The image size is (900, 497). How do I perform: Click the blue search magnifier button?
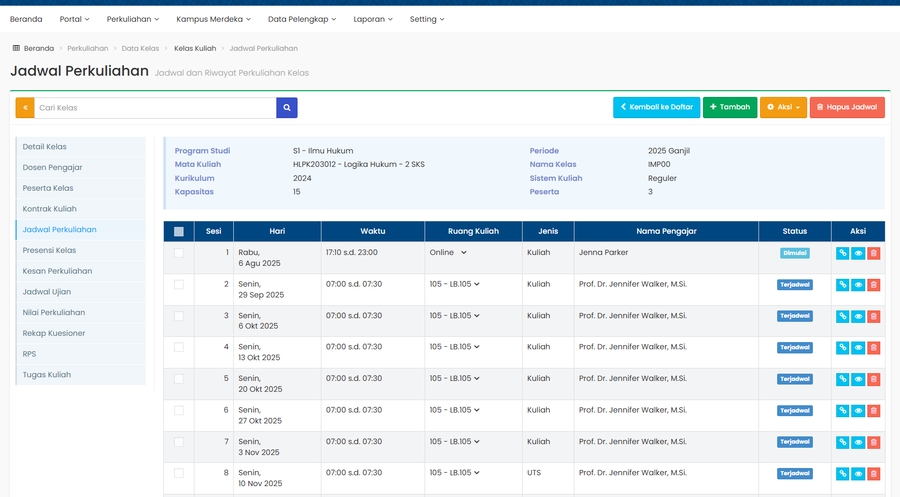[x=287, y=108]
